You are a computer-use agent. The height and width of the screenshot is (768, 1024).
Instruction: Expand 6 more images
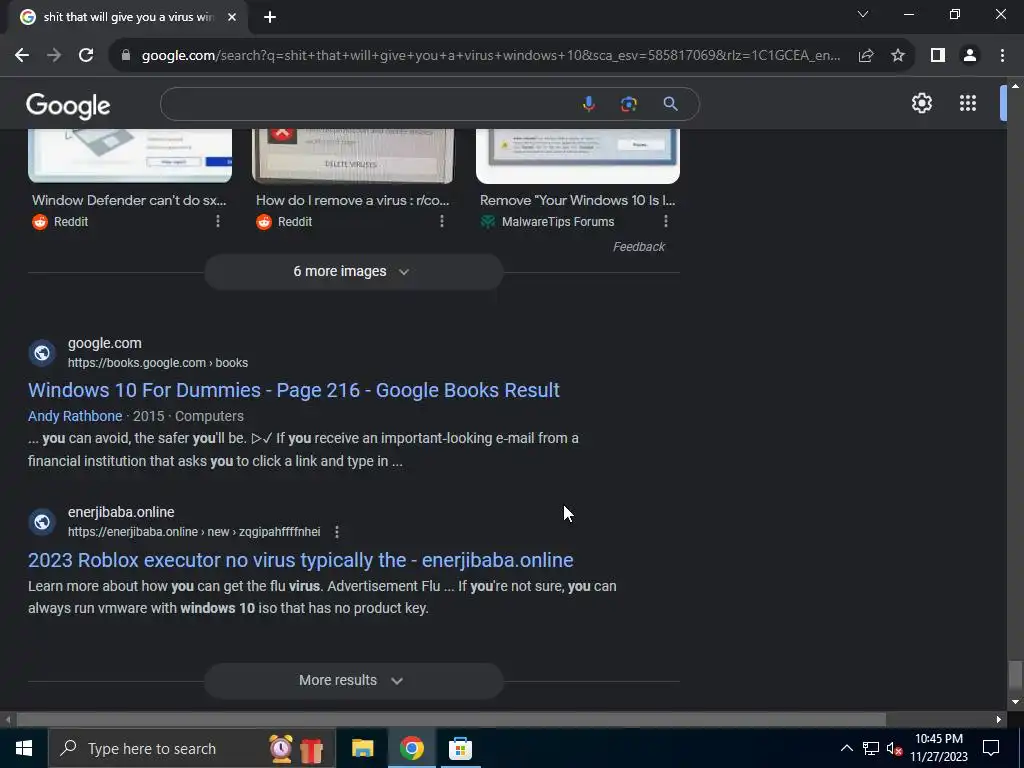pos(353,272)
